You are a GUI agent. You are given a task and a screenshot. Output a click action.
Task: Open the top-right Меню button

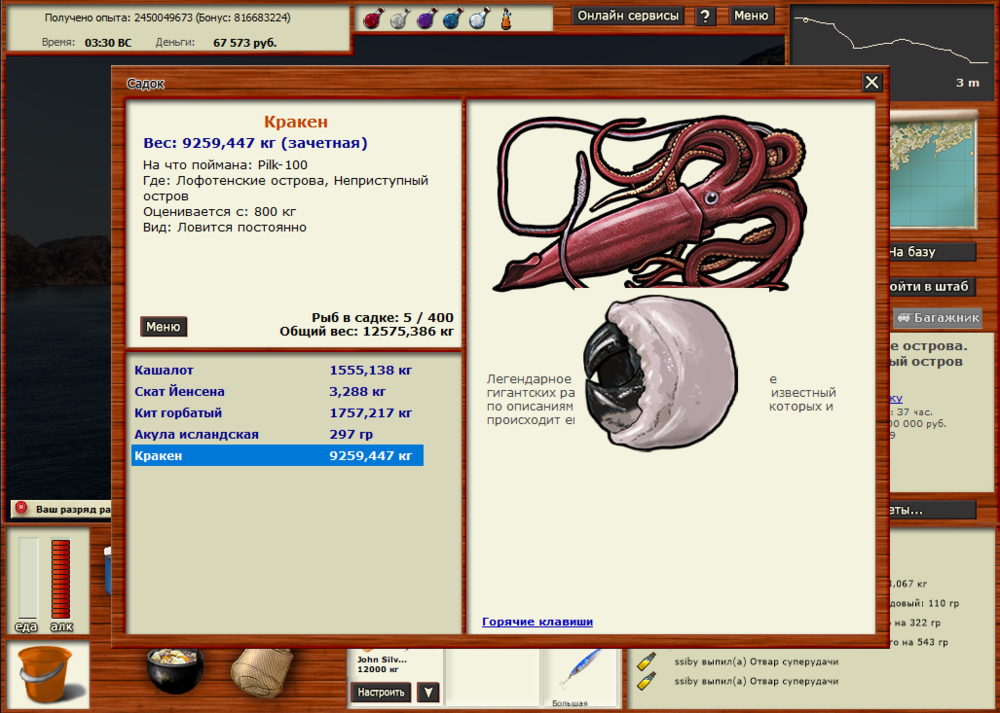tap(751, 16)
